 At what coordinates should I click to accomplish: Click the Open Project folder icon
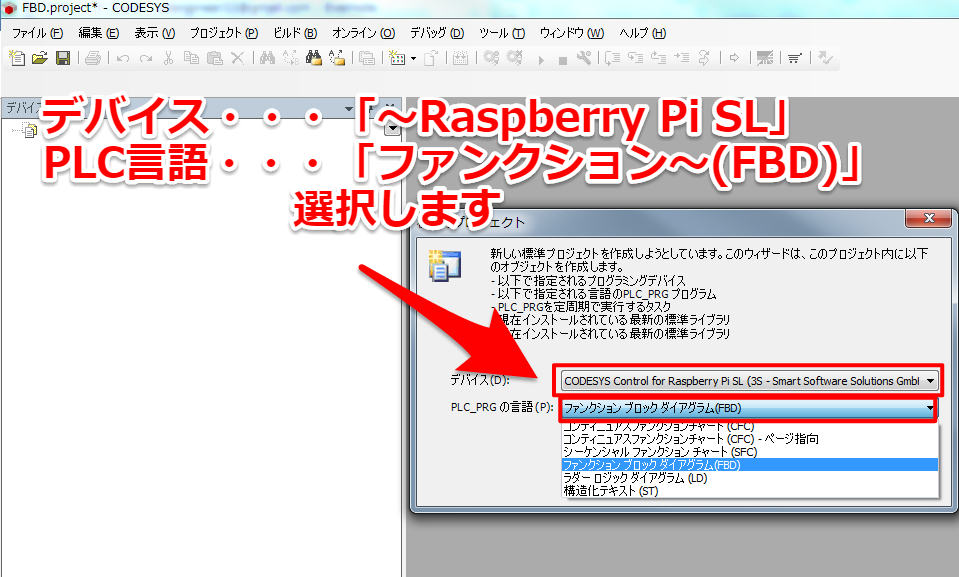[x=40, y=58]
